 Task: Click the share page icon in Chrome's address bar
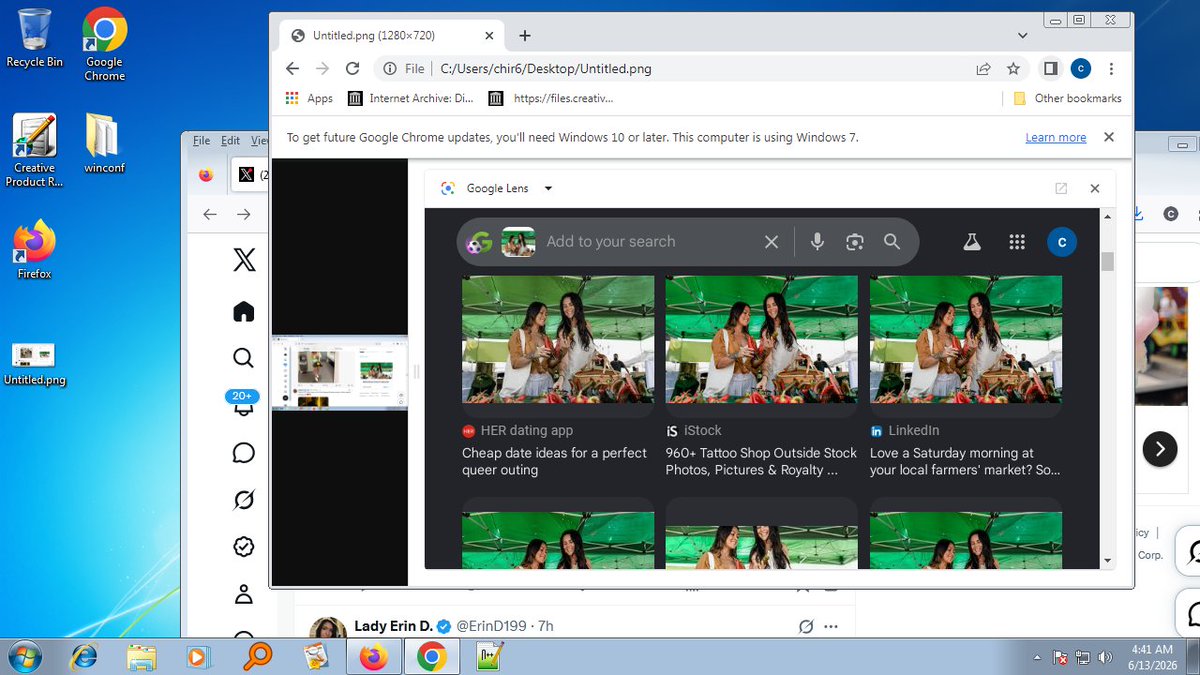coord(984,69)
